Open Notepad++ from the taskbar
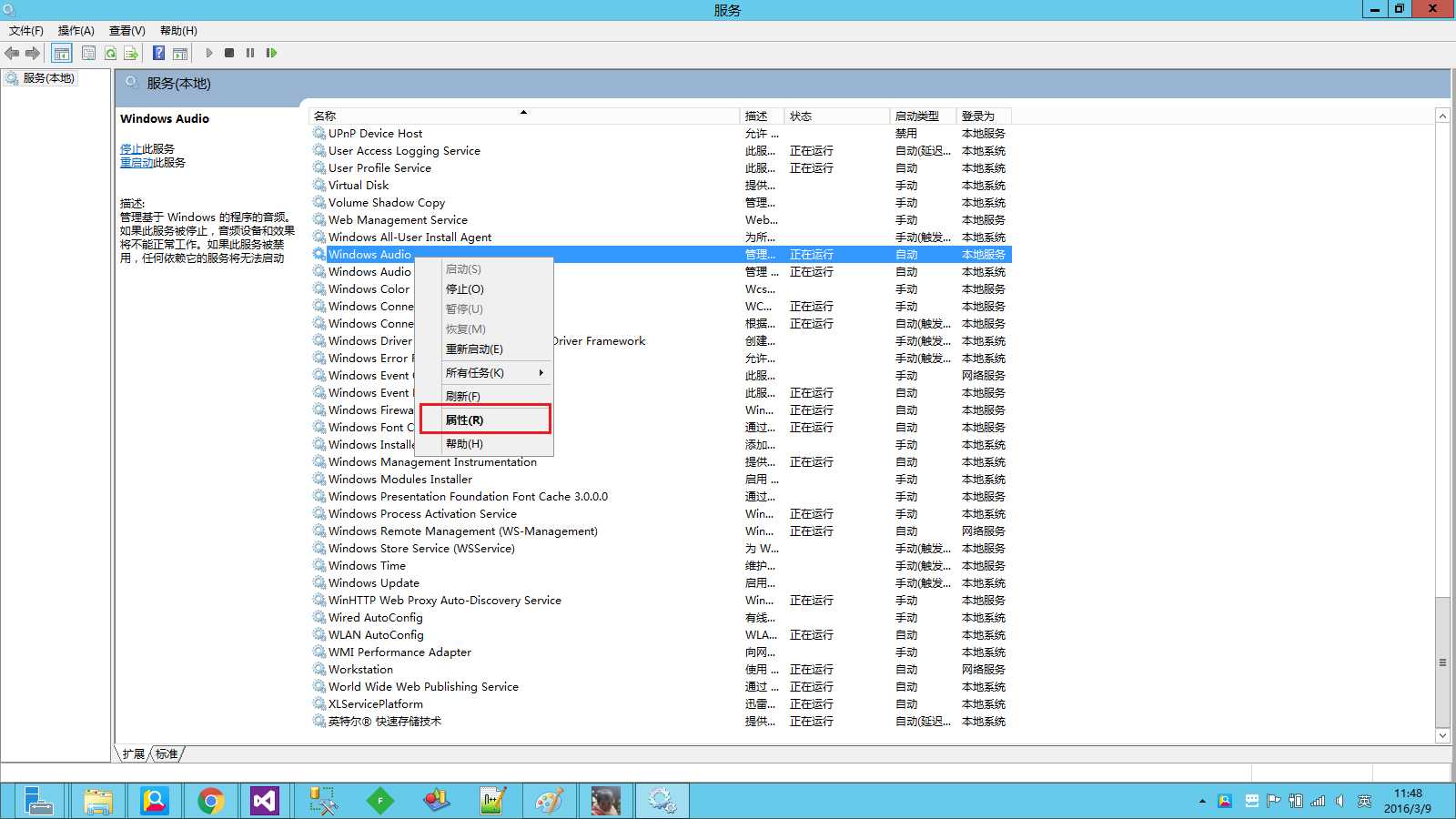1456x819 pixels. click(492, 801)
